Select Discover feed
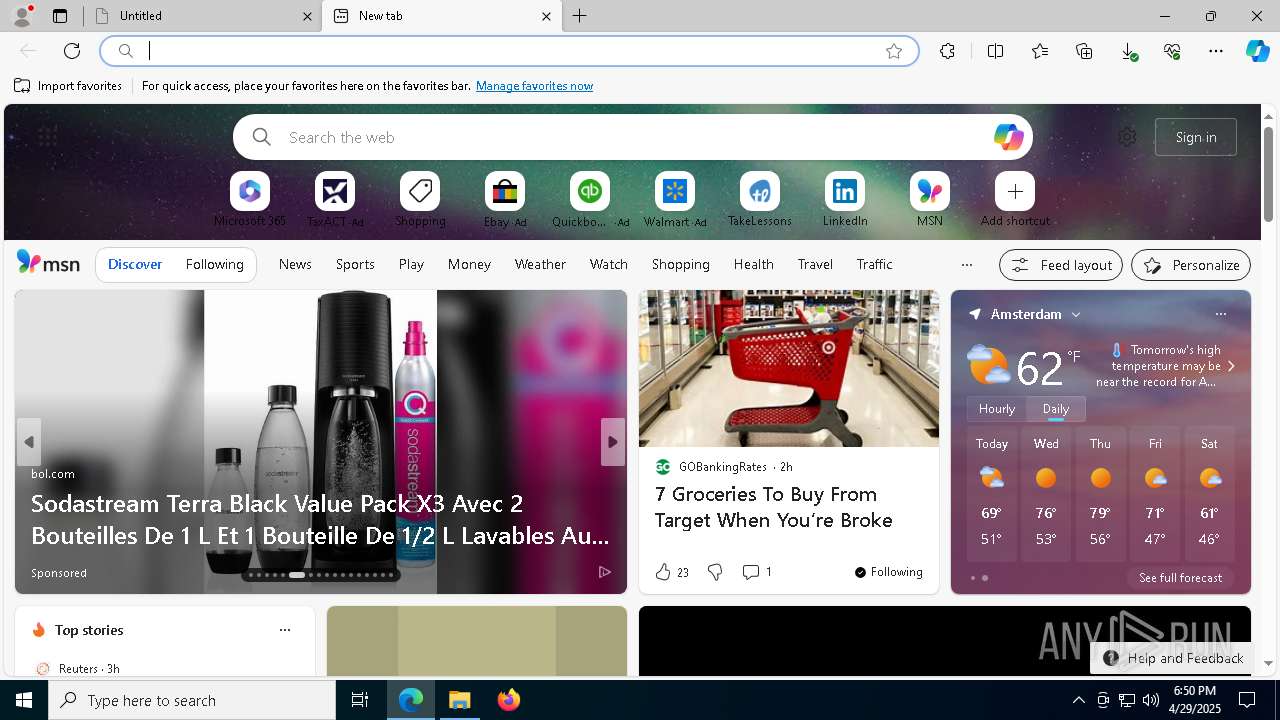 click(x=135, y=264)
